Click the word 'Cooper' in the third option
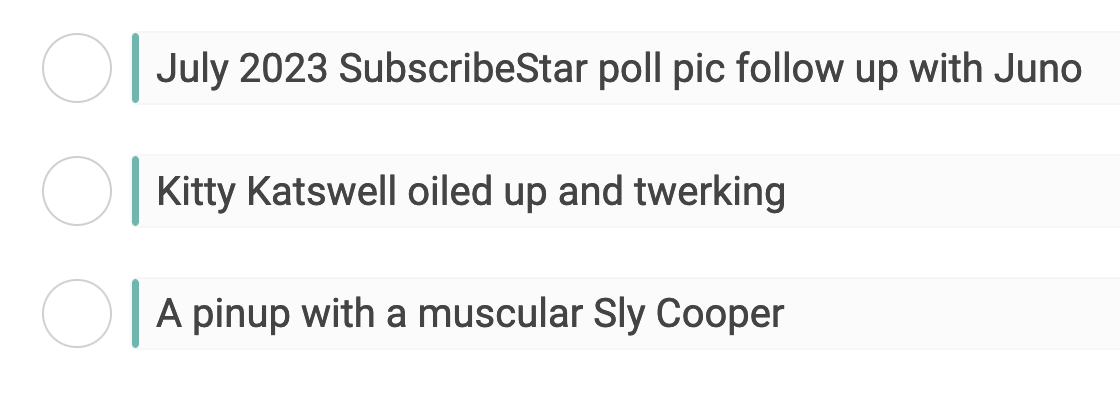 point(720,315)
